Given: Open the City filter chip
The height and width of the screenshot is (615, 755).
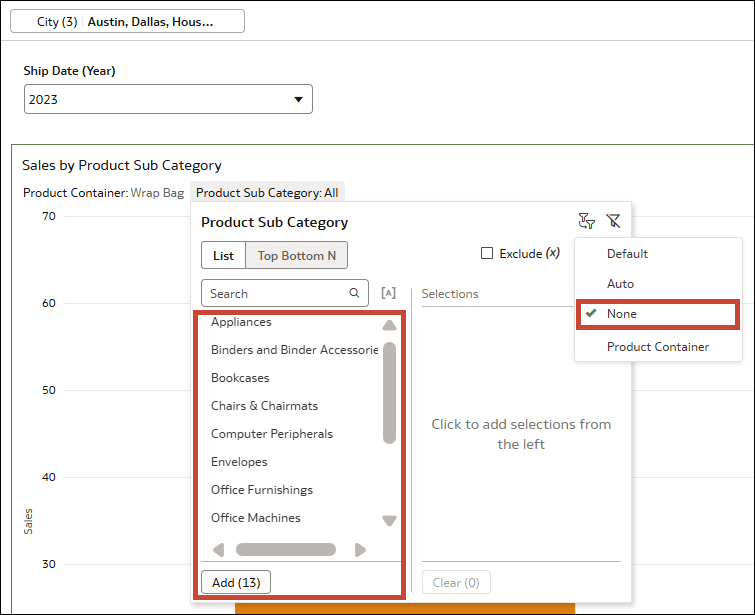Looking at the screenshot, I should (127, 22).
